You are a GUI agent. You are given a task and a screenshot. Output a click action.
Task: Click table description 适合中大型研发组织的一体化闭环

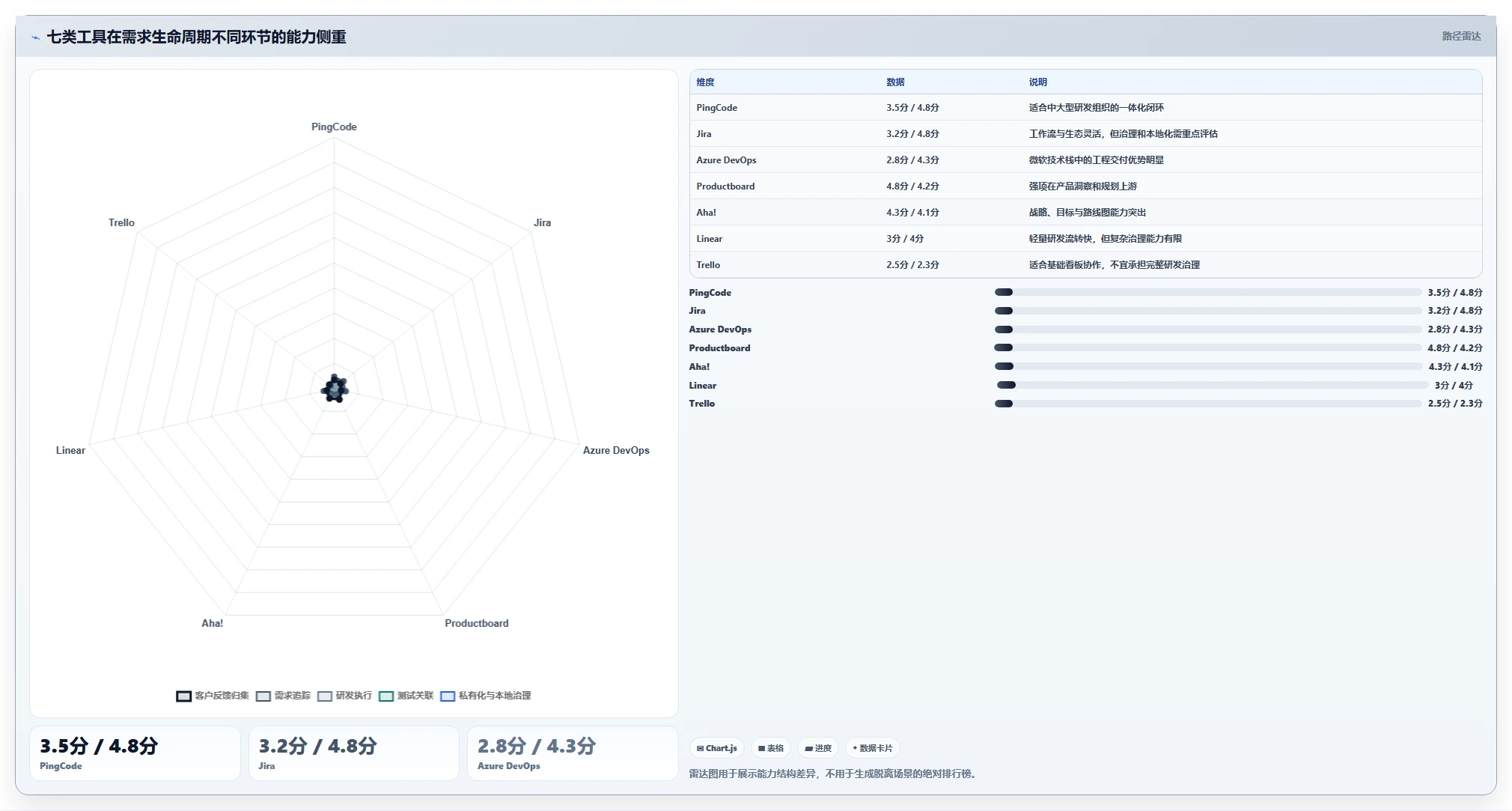[x=1097, y=108]
